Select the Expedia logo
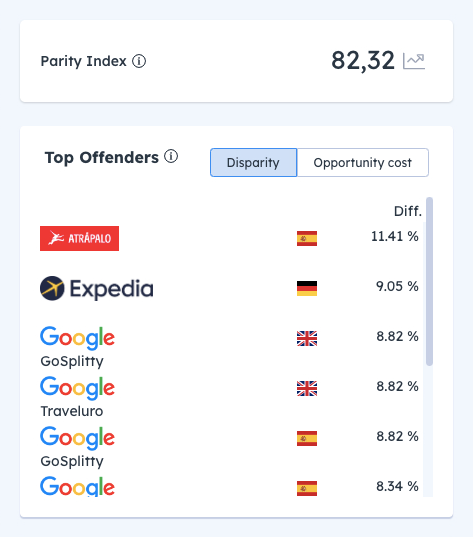Viewport: 473px width, 537px height. [97, 288]
